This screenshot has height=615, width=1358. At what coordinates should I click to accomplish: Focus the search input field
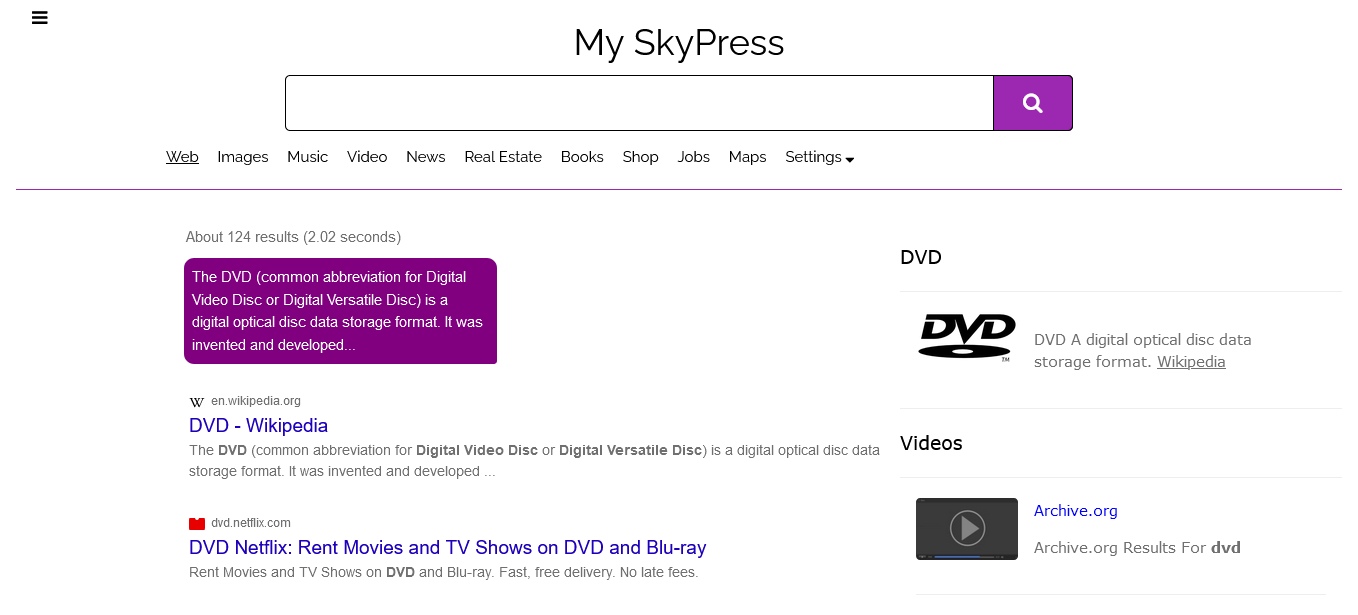pyautogui.click(x=639, y=103)
